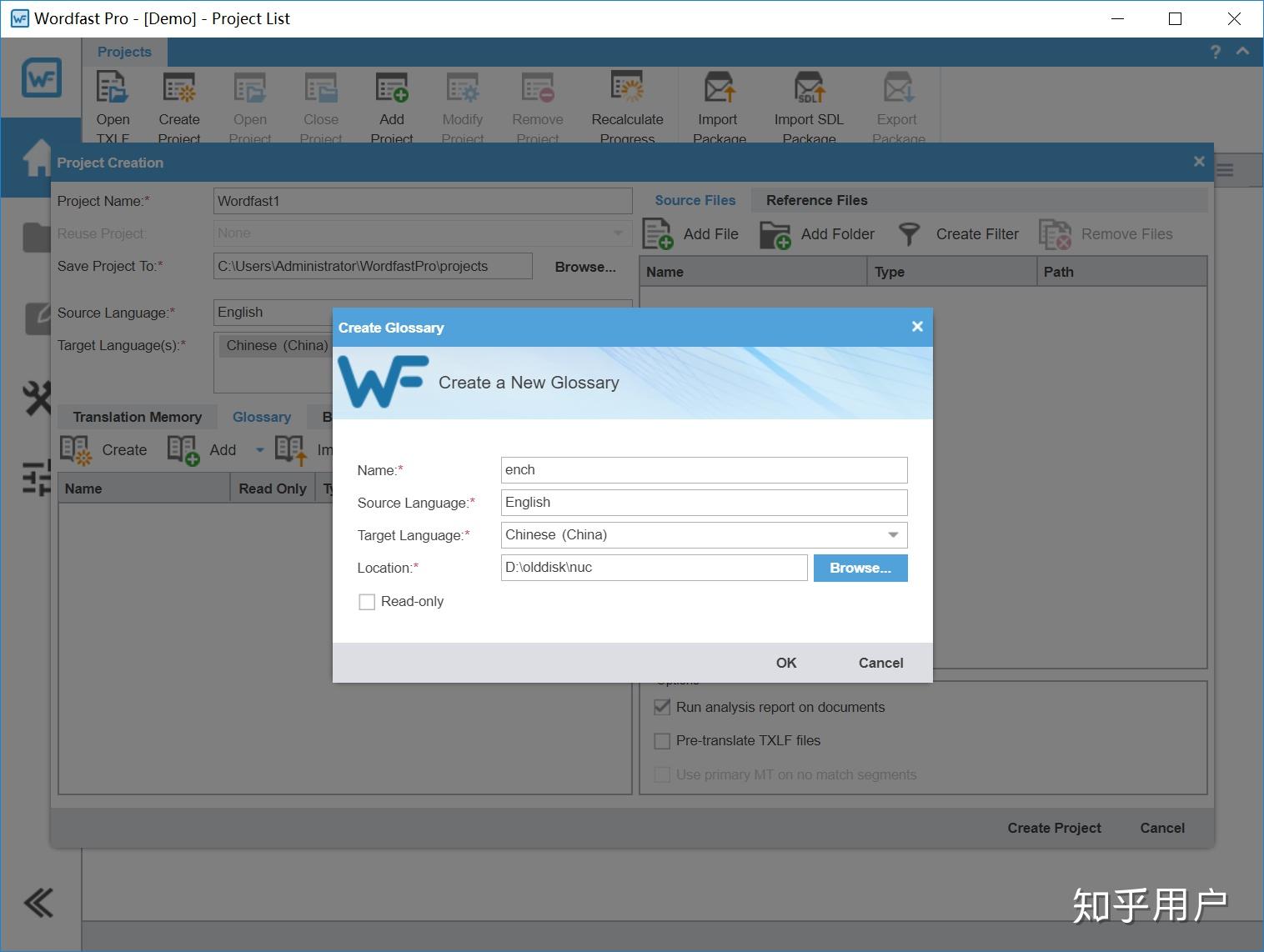
Task: Click the Create Project ribbon icon
Action: (x=179, y=88)
